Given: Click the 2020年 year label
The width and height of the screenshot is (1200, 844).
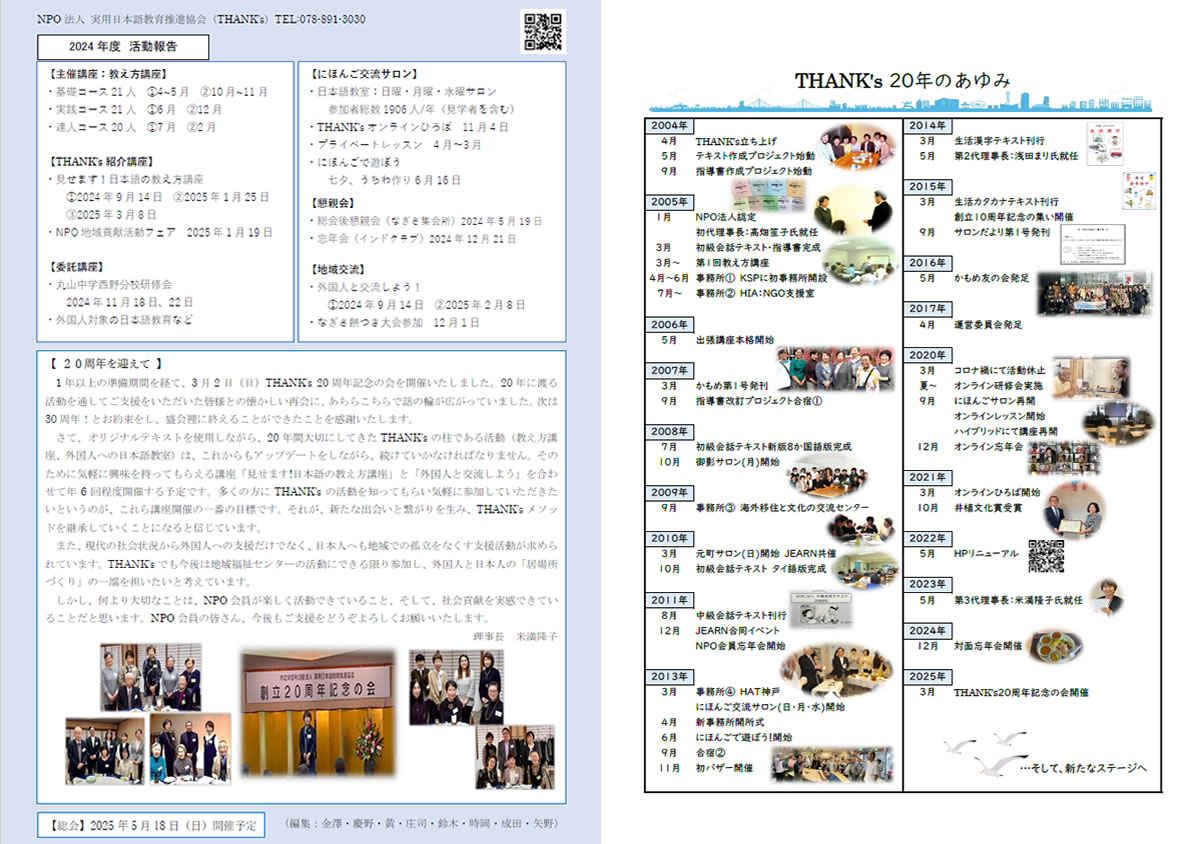Looking at the screenshot, I should (x=927, y=355).
